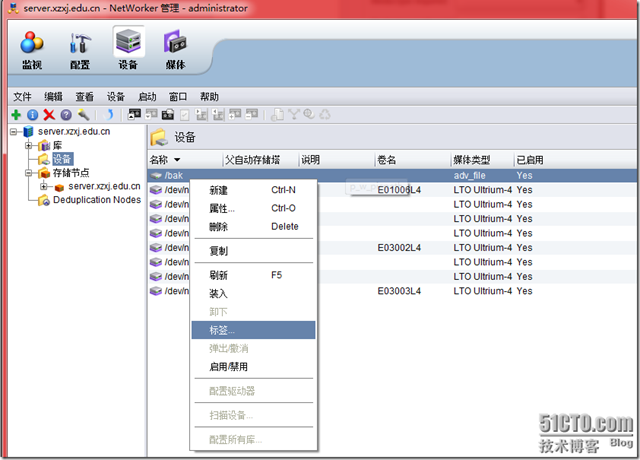Choose 刷新 from the context menu
Image resolution: width=640 pixels, height=460 pixels.
(253, 275)
